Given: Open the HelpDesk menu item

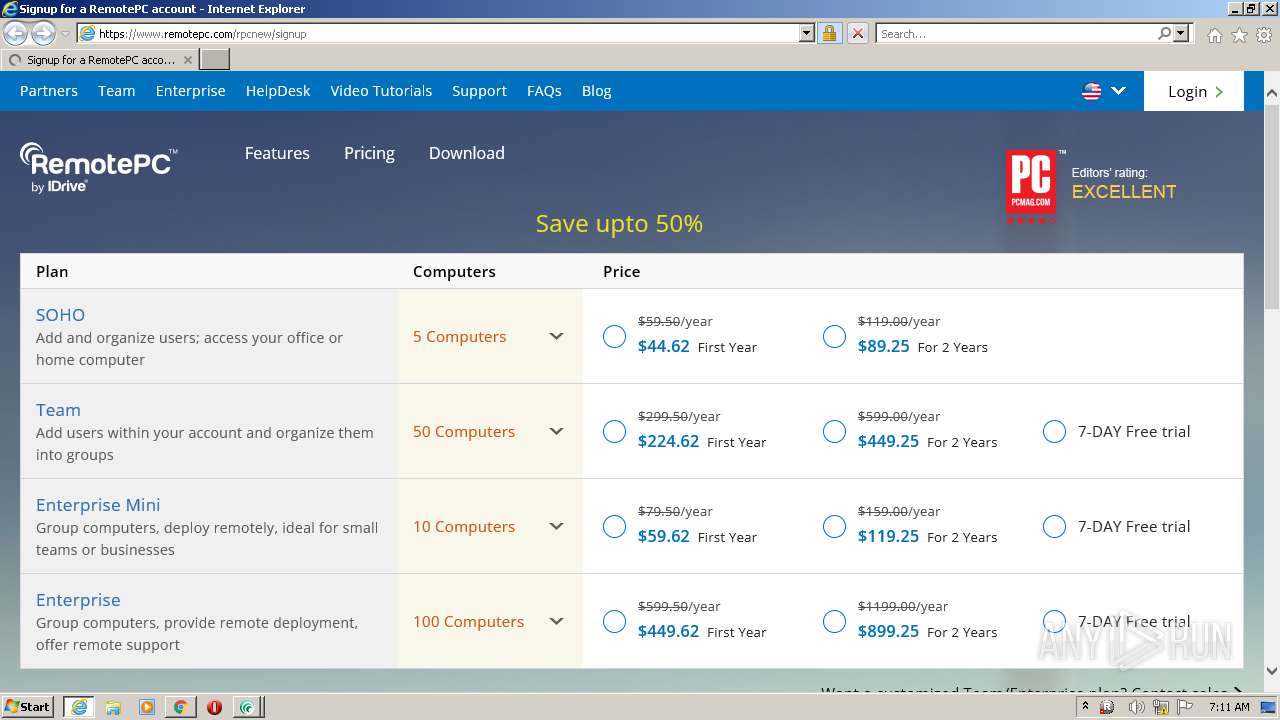Looking at the screenshot, I should click(x=278, y=91).
